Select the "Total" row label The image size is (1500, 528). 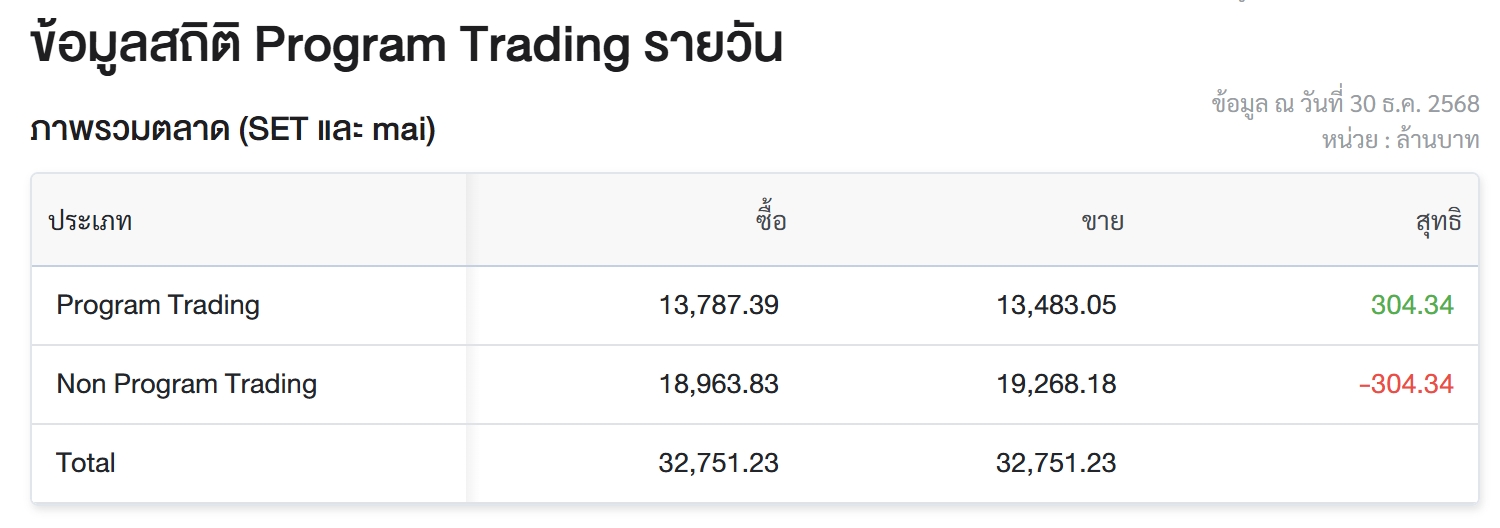click(86, 463)
